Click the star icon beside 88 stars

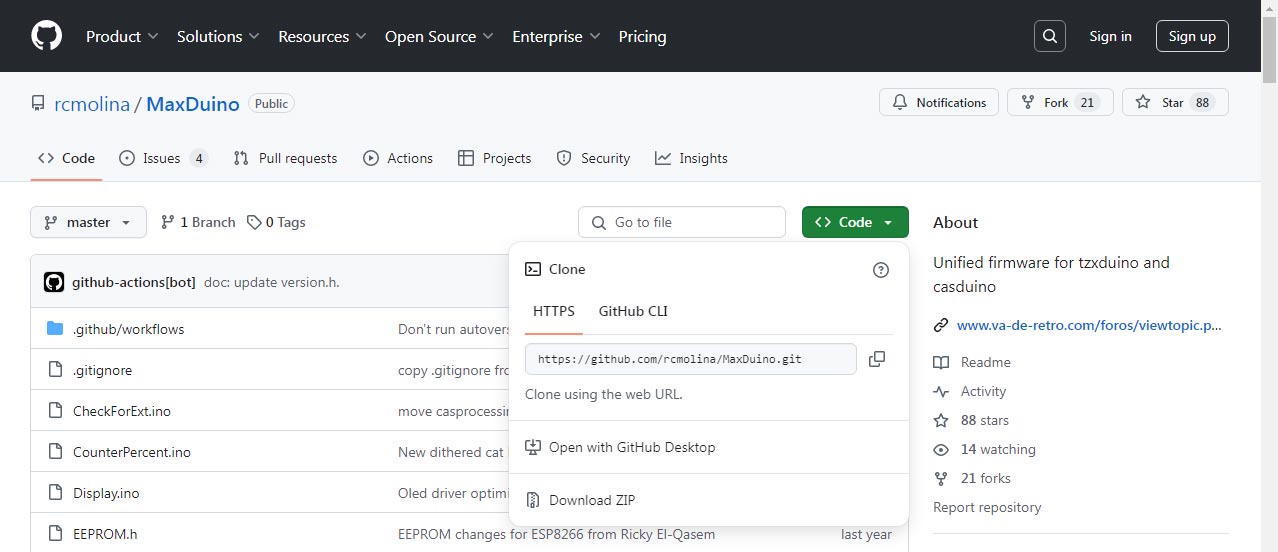941,420
